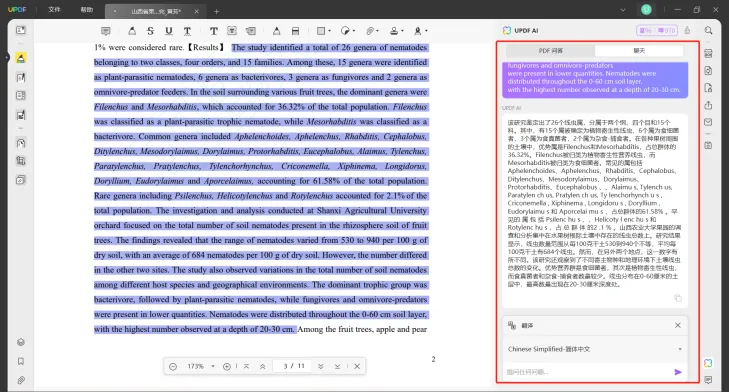Viewport: 729px width, 392px height.
Task: Expand the stamp tool dropdown arrow
Action: (x=402, y=31)
